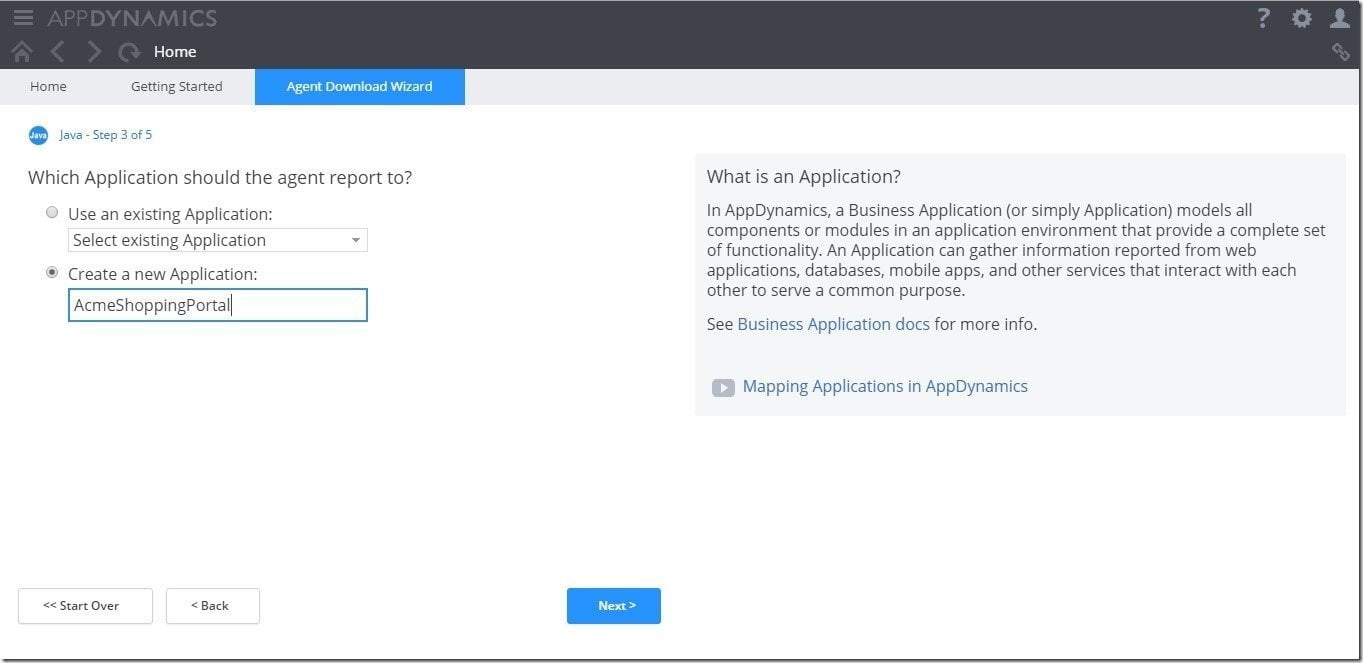Select the Agent Download Wizard tab

point(360,86)
